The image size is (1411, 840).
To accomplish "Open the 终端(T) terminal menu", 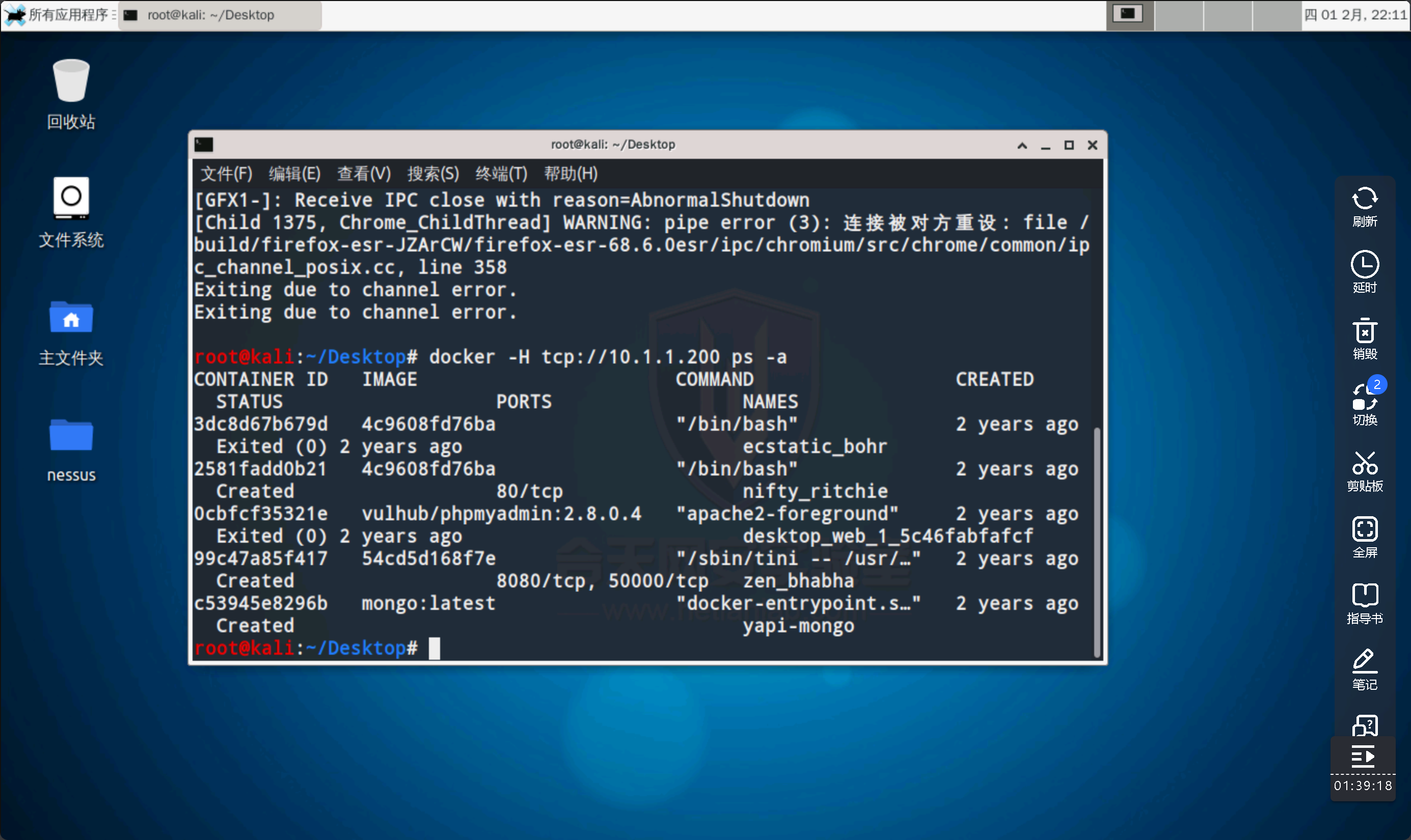I will click(x=501, y=174).
